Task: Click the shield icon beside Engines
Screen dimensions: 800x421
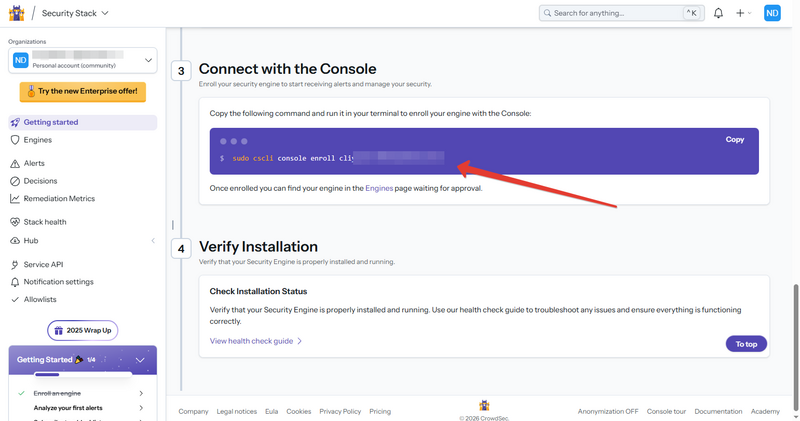Action: coord(15,140)
